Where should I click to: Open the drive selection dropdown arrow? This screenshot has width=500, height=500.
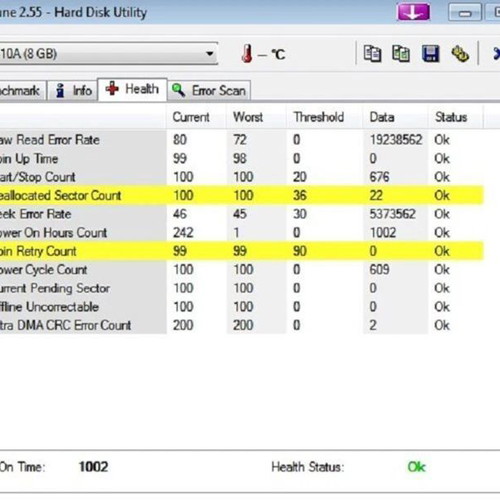tap(209, 53)
